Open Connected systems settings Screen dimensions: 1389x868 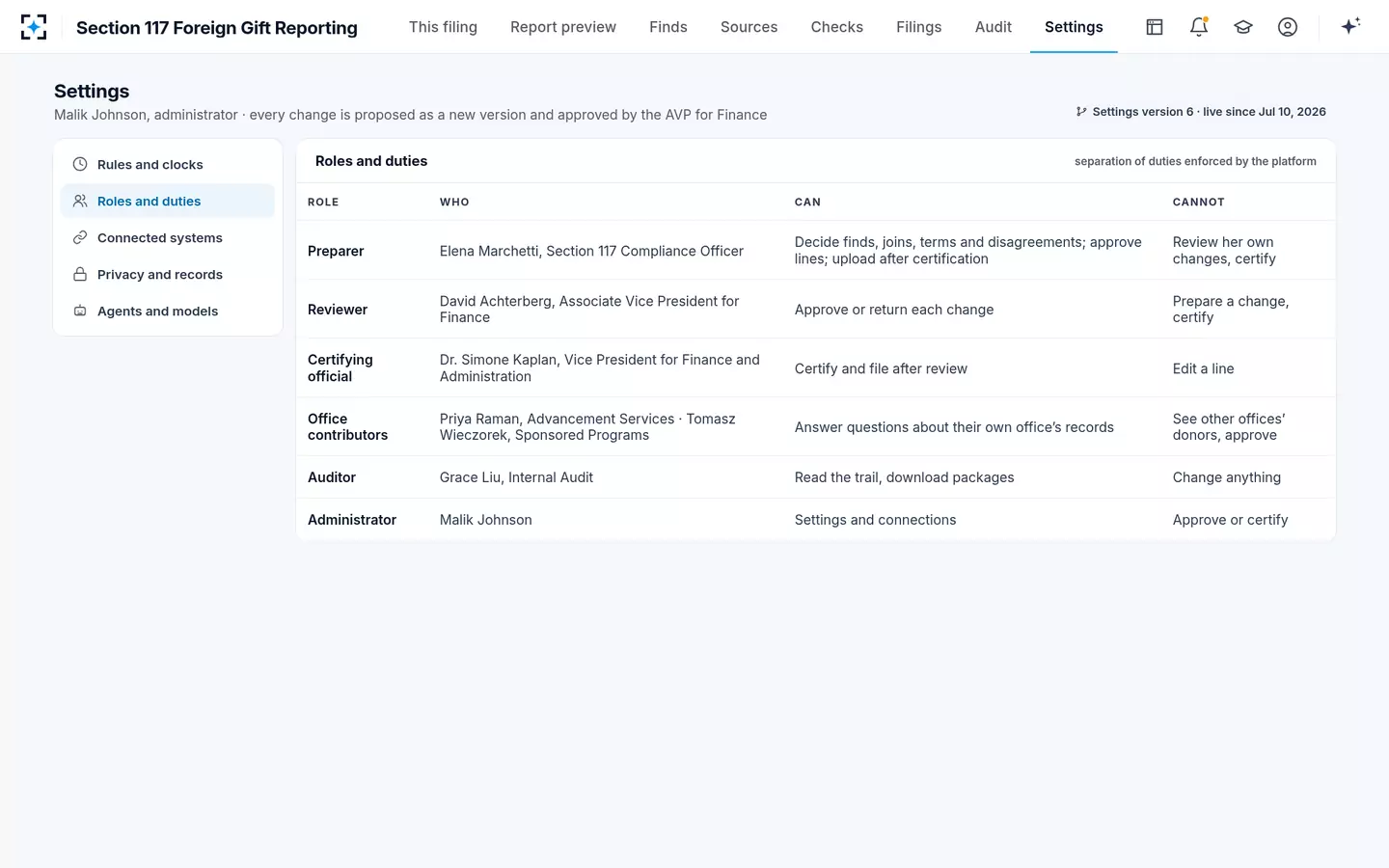(x=168, y=238)
